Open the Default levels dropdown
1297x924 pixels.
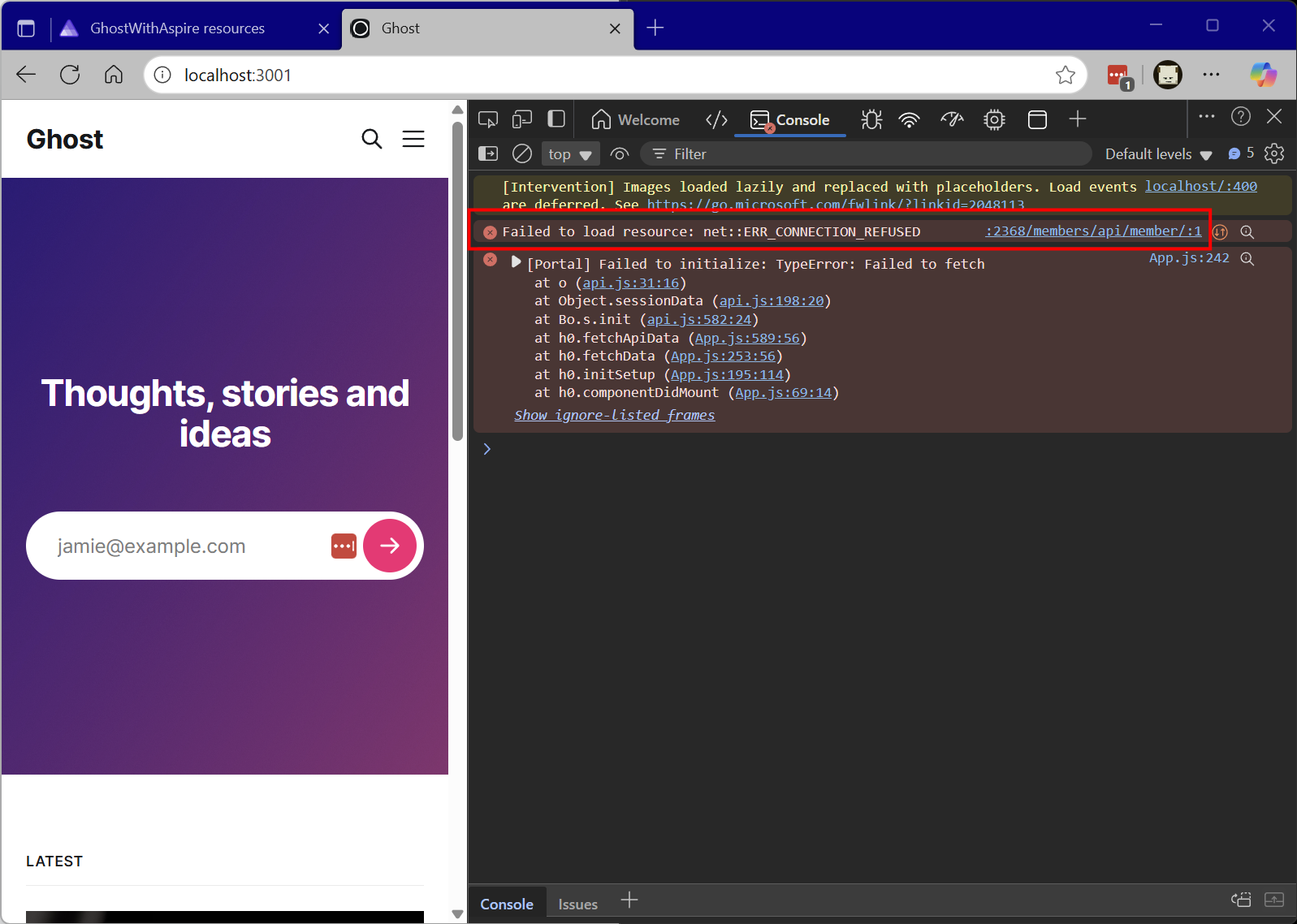[1158, 154]
